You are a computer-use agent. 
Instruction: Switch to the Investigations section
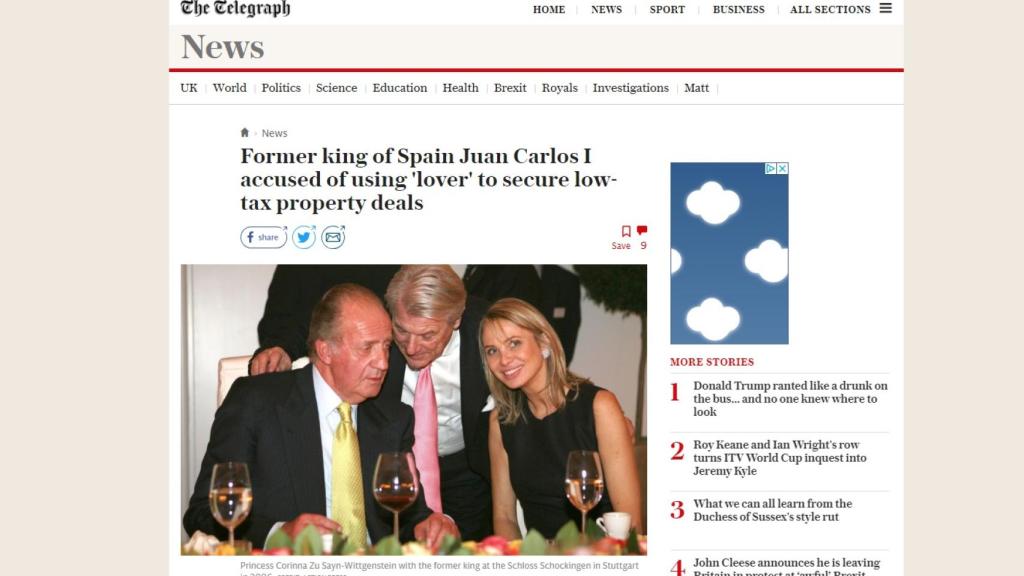631,88
